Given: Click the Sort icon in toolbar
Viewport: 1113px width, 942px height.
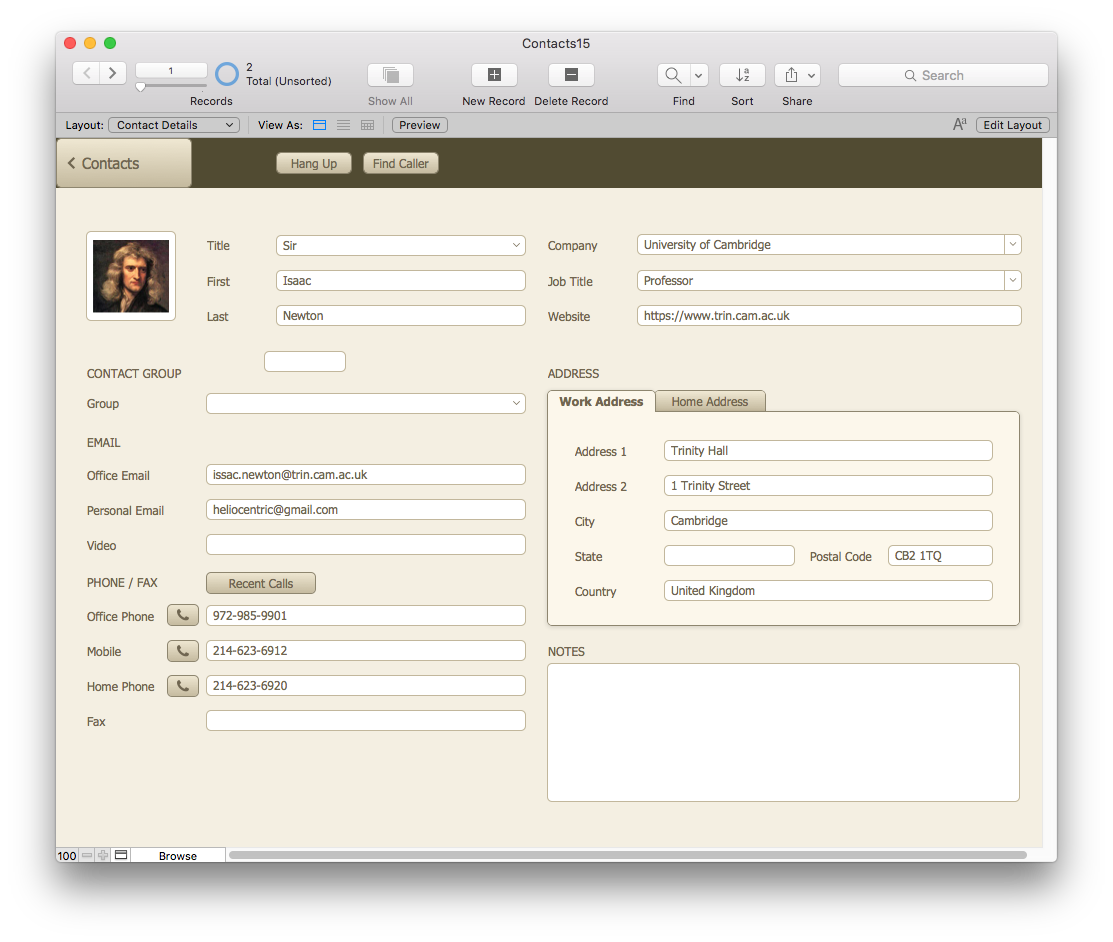Looking at the screenshot, I should point(742,75).
